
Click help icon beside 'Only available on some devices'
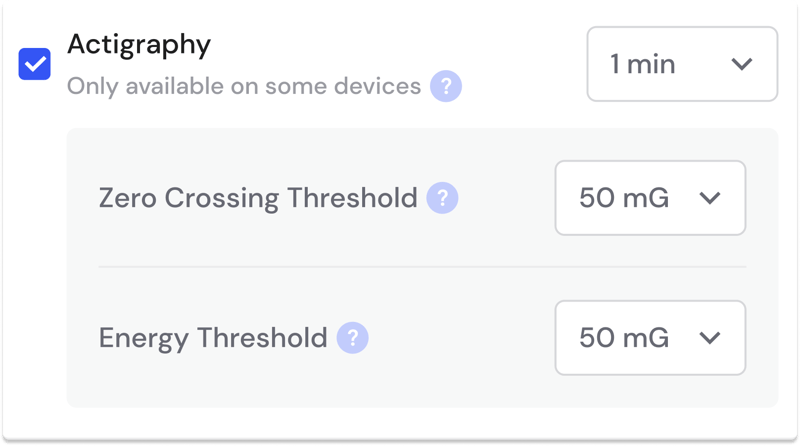(x=445, y=86)
